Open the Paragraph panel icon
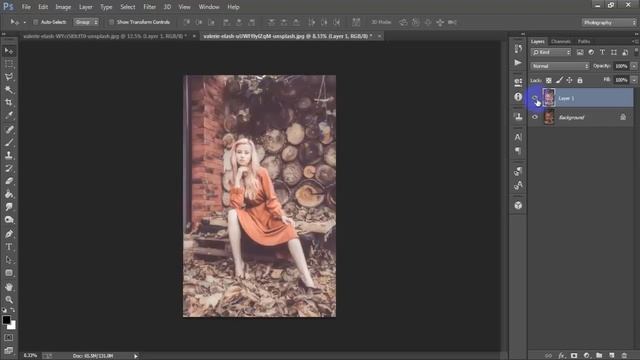This screenshot has width=640, height=360. [518, 151]
